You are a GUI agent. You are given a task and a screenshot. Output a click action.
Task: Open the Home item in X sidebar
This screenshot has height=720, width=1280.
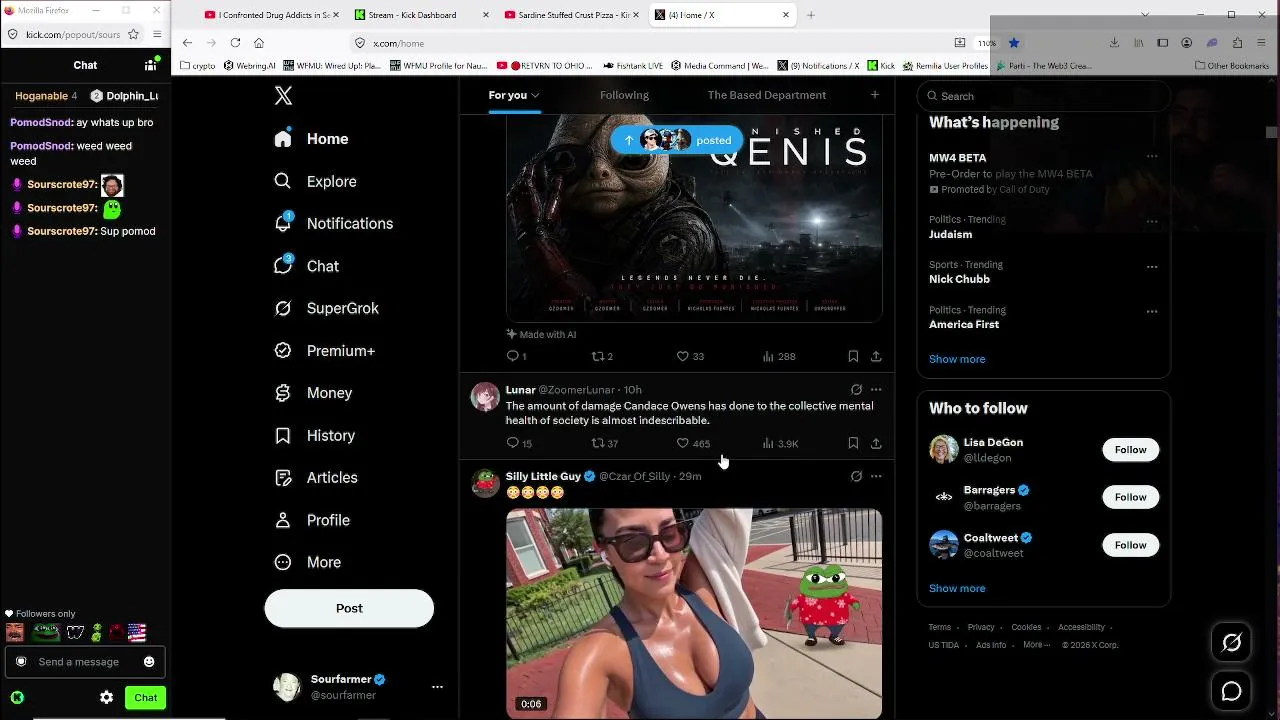coord(311,139)
